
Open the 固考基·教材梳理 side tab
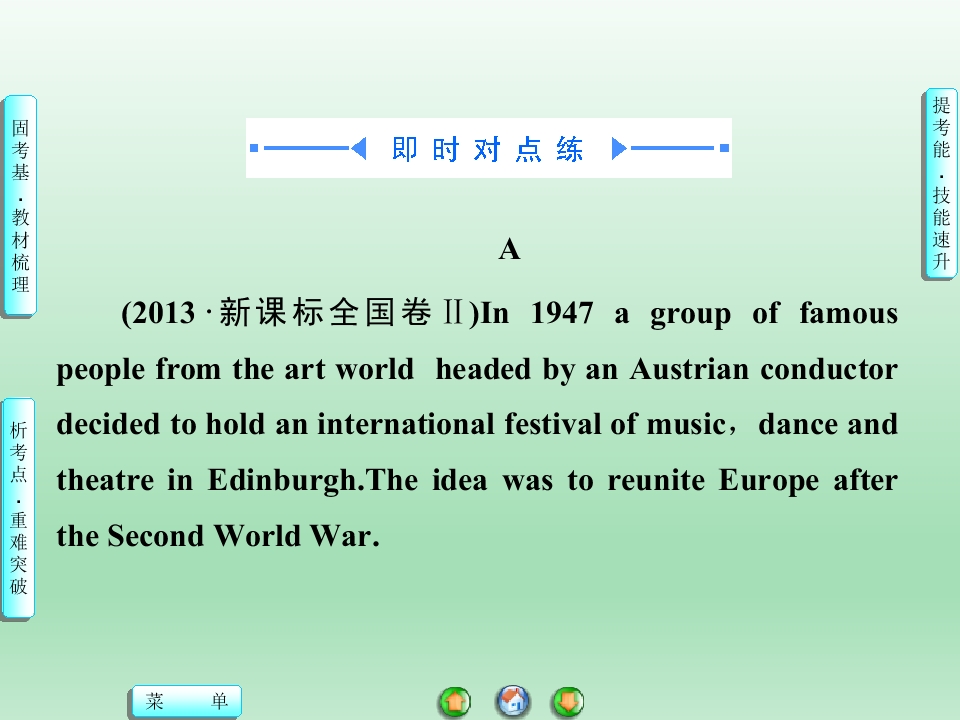[20, 206]
